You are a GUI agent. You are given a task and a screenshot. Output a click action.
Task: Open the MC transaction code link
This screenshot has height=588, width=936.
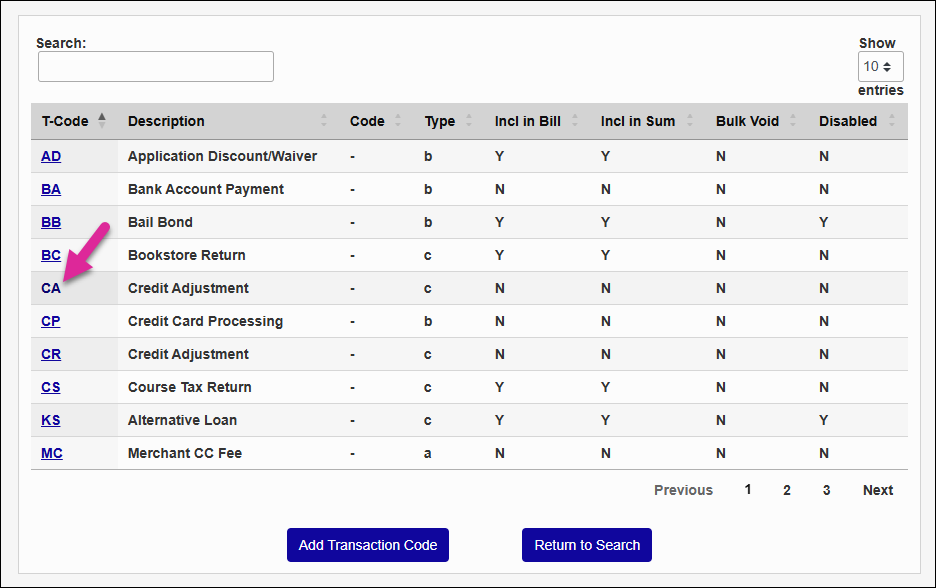(x=51, y=453)
